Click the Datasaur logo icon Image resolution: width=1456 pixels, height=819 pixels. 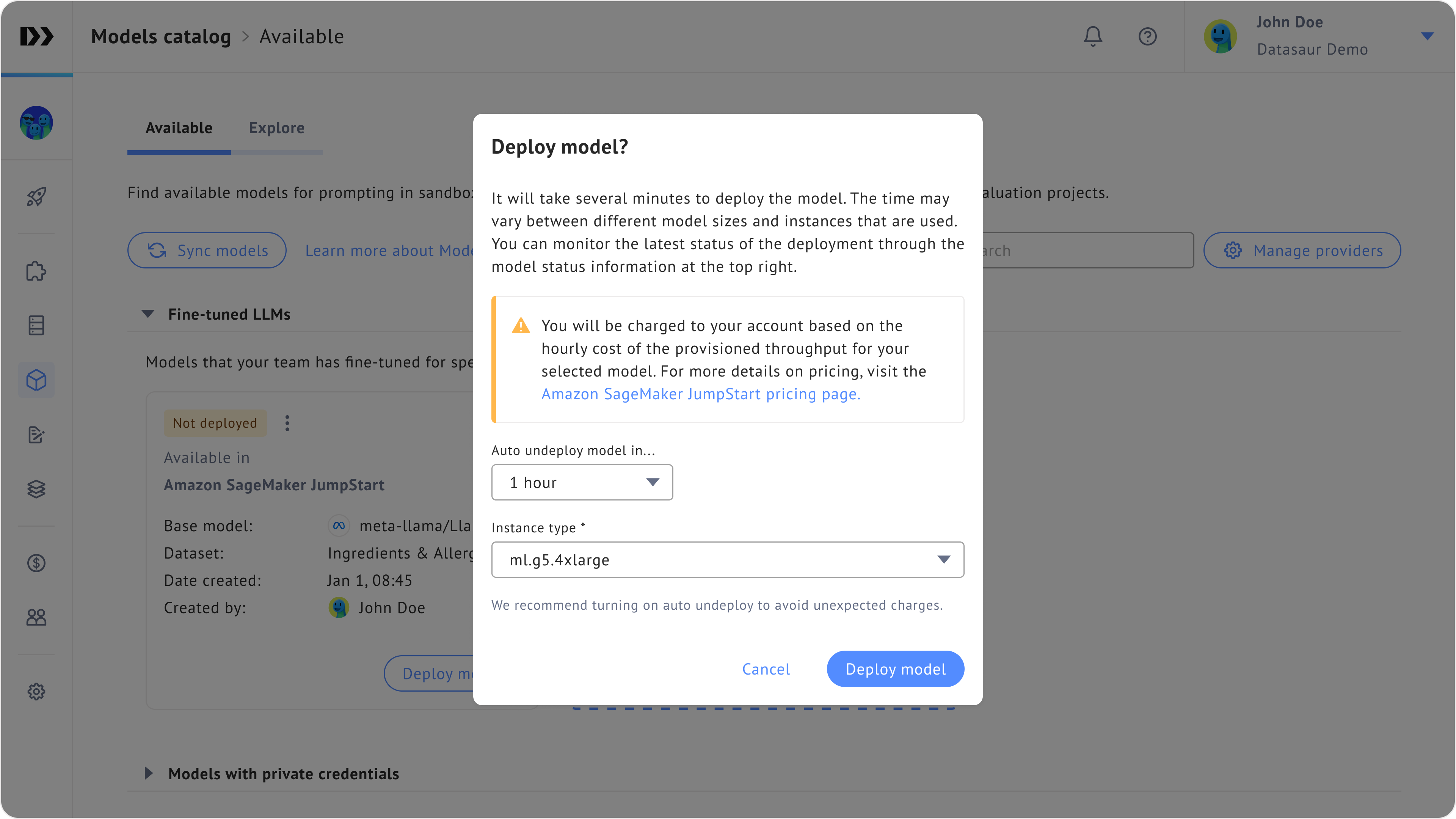coord(37,37)
